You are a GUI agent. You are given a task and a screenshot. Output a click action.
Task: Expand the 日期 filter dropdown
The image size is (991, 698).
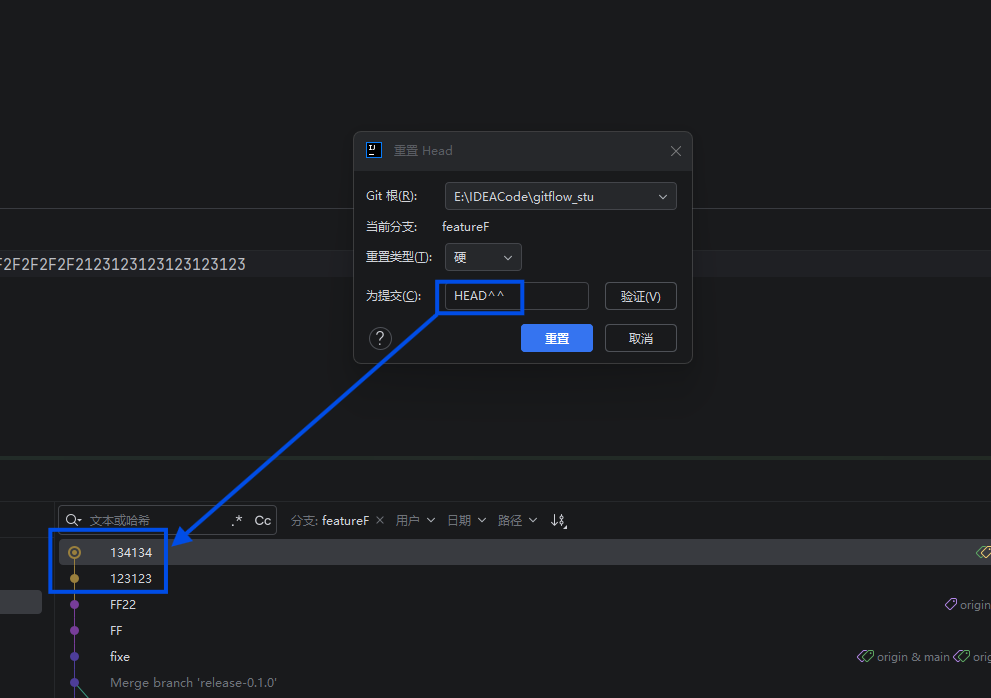click(x=466, y=520)
